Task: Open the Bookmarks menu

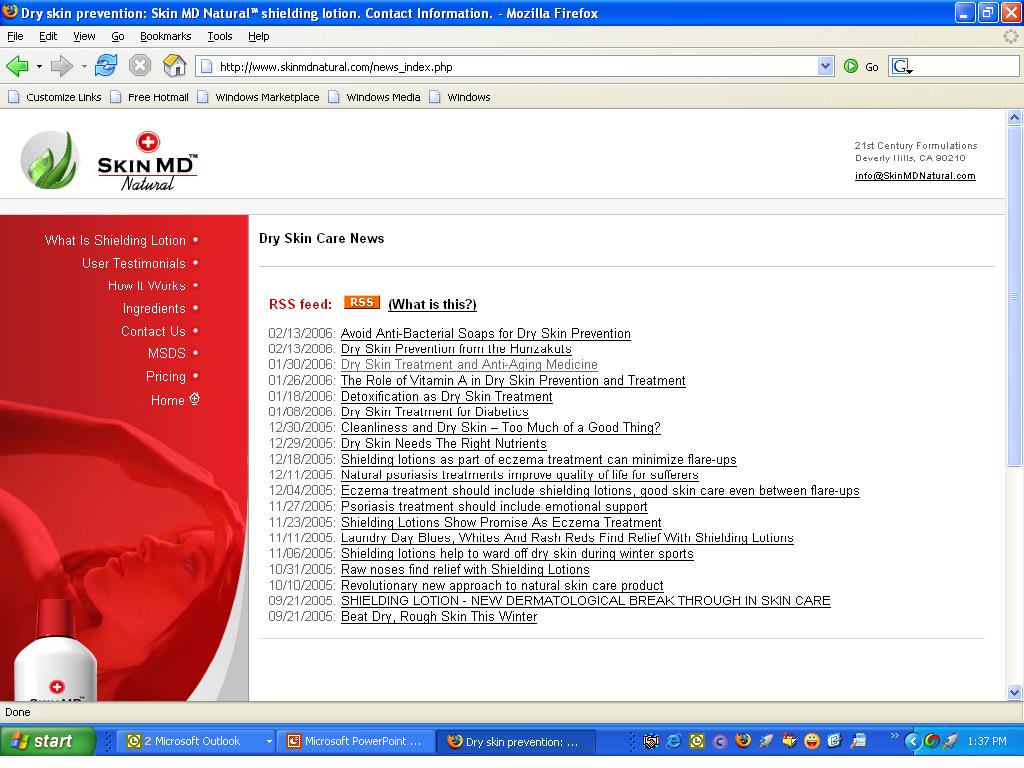Action: 165,36
